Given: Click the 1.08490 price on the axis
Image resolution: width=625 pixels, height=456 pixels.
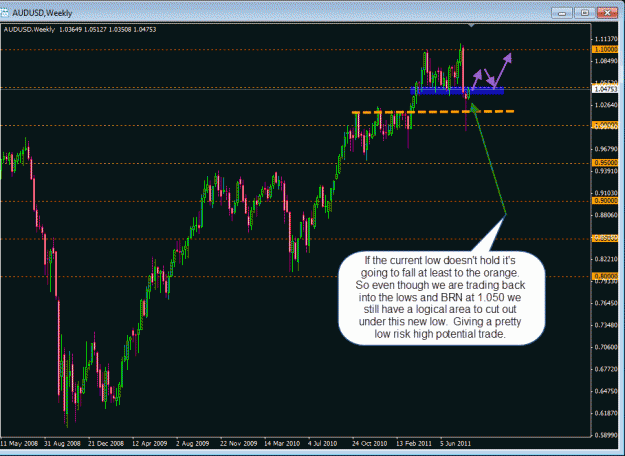Looking at the screenshot, I should 606,61.
